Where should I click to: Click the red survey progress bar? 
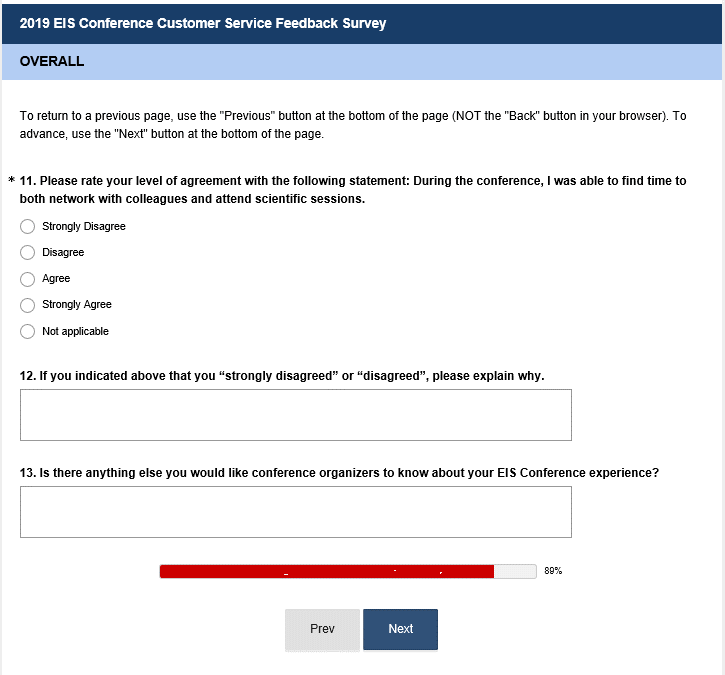327,571
